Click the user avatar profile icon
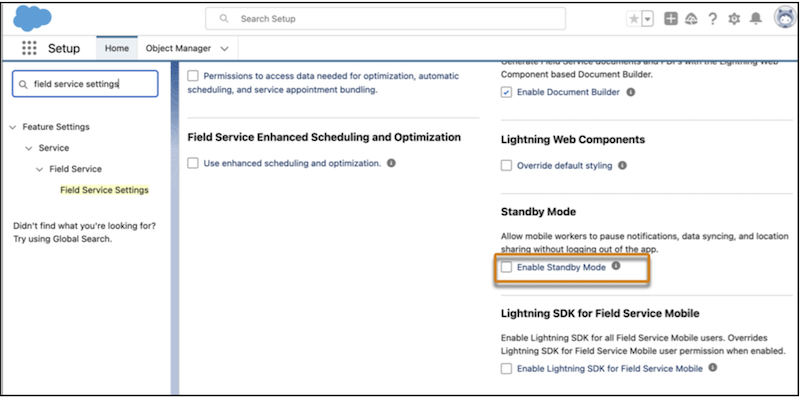800x397 pixels. point(784,19)
